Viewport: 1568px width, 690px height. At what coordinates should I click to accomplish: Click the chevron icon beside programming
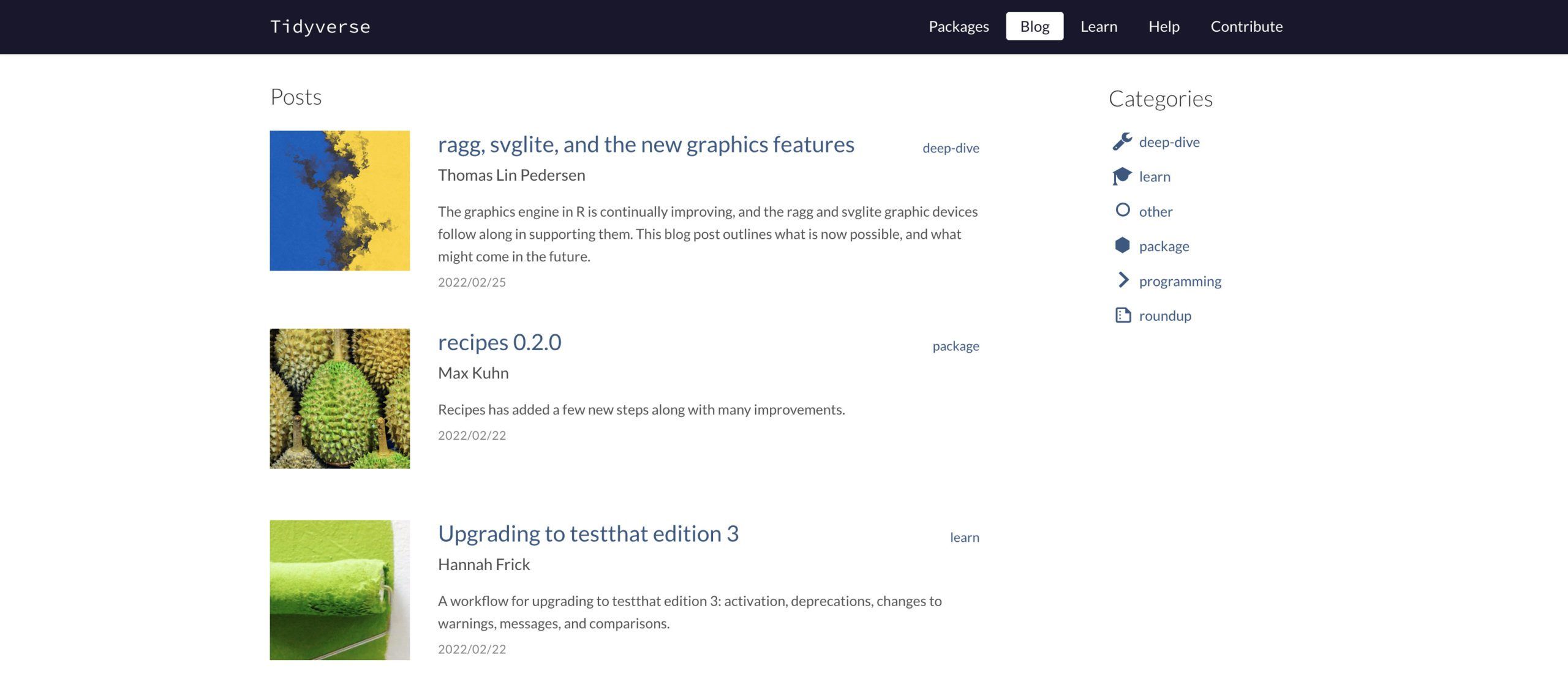click(1123, 280)
